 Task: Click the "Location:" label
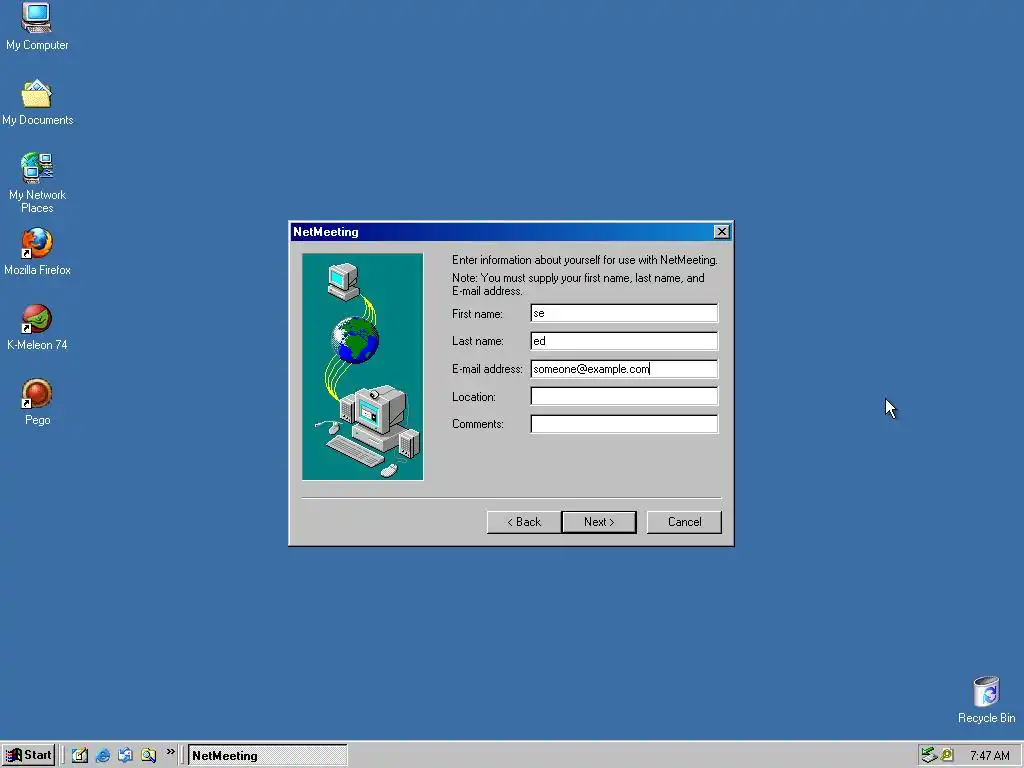pyautogui.click(x=473, y=397)
